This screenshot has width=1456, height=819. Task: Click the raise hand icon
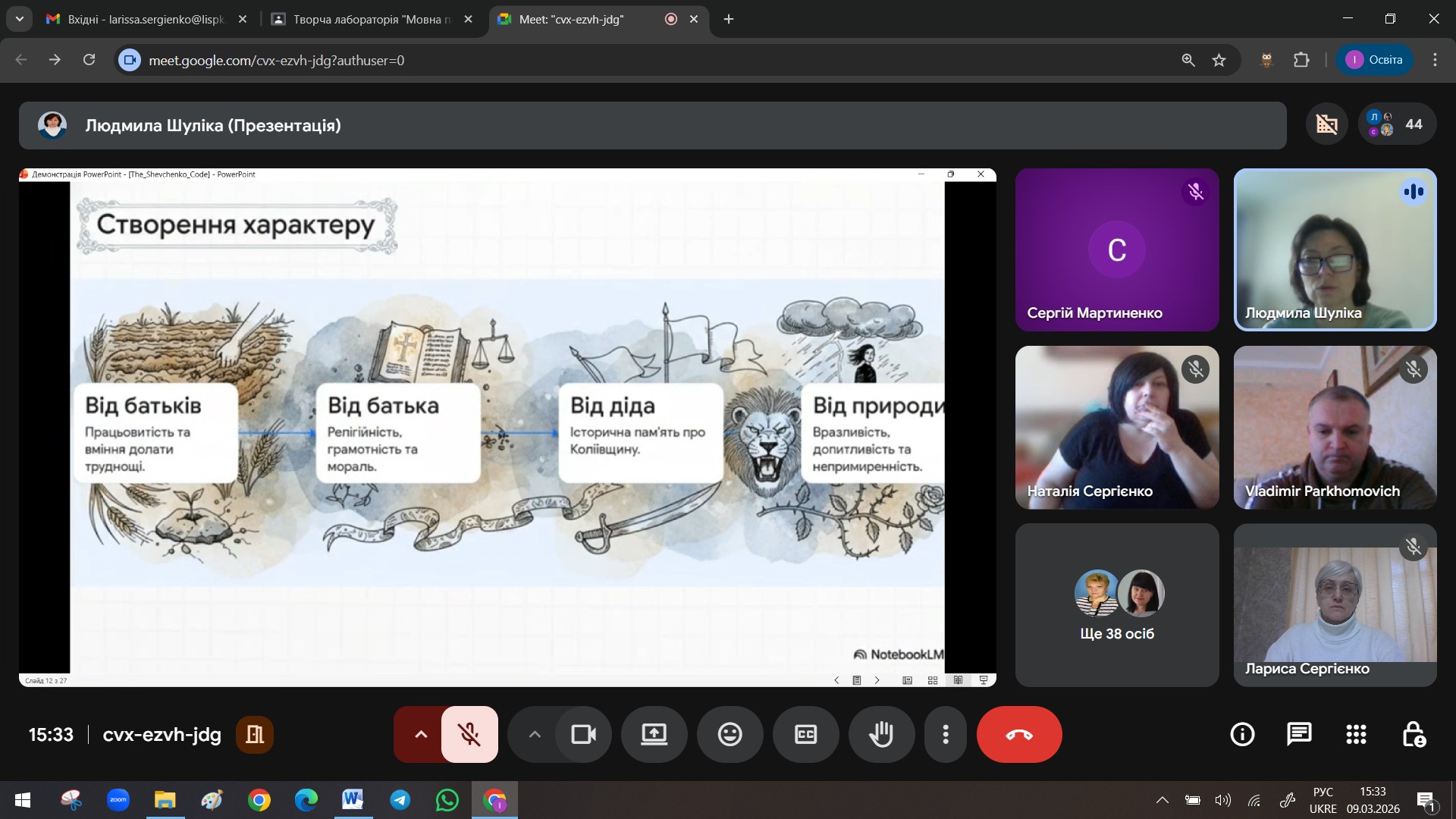pos(881,734)
